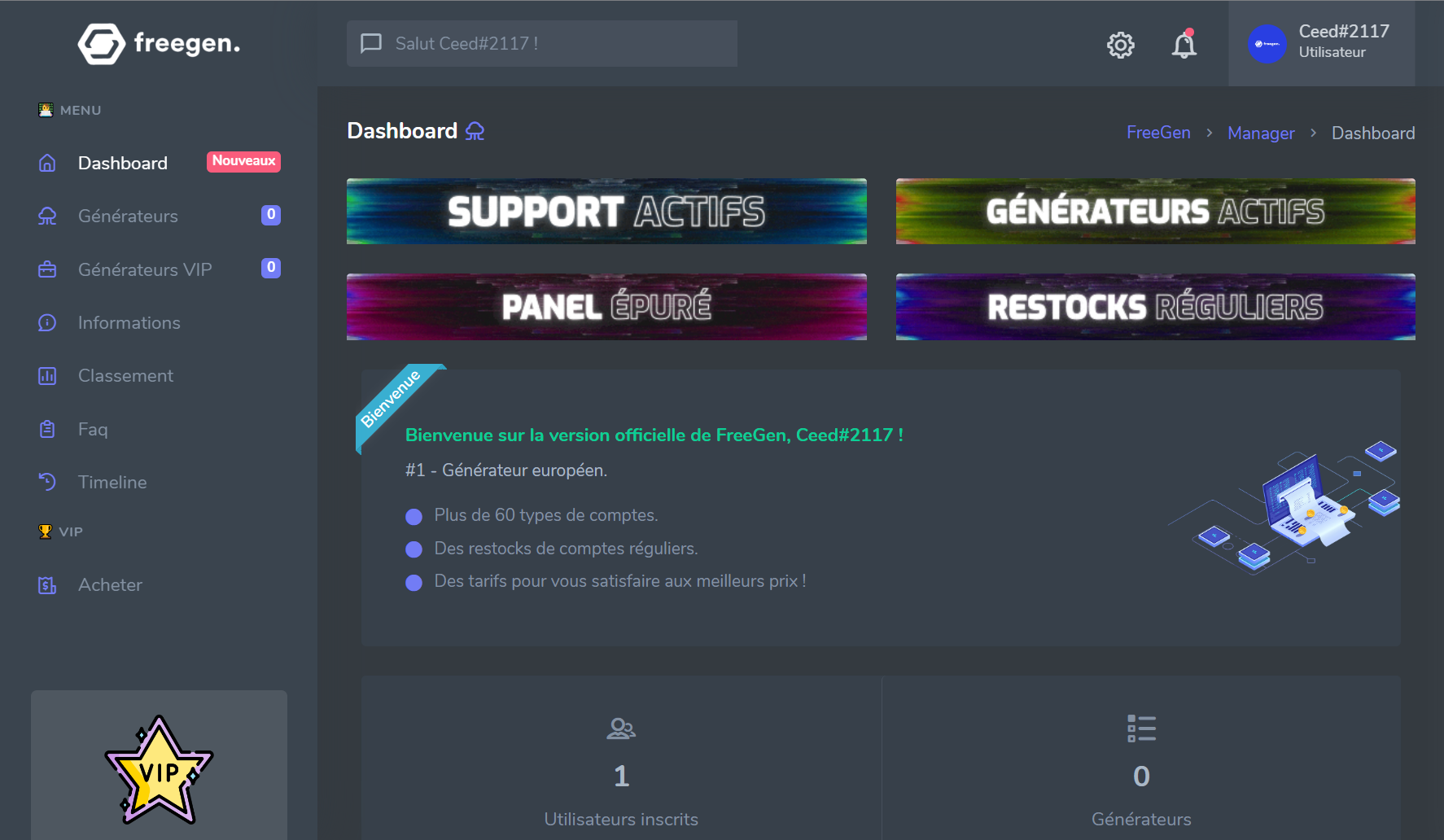Click the Utilisateurs inscrits people icon
This screenshot has height=840, width=1444.
tap(621, 728)
